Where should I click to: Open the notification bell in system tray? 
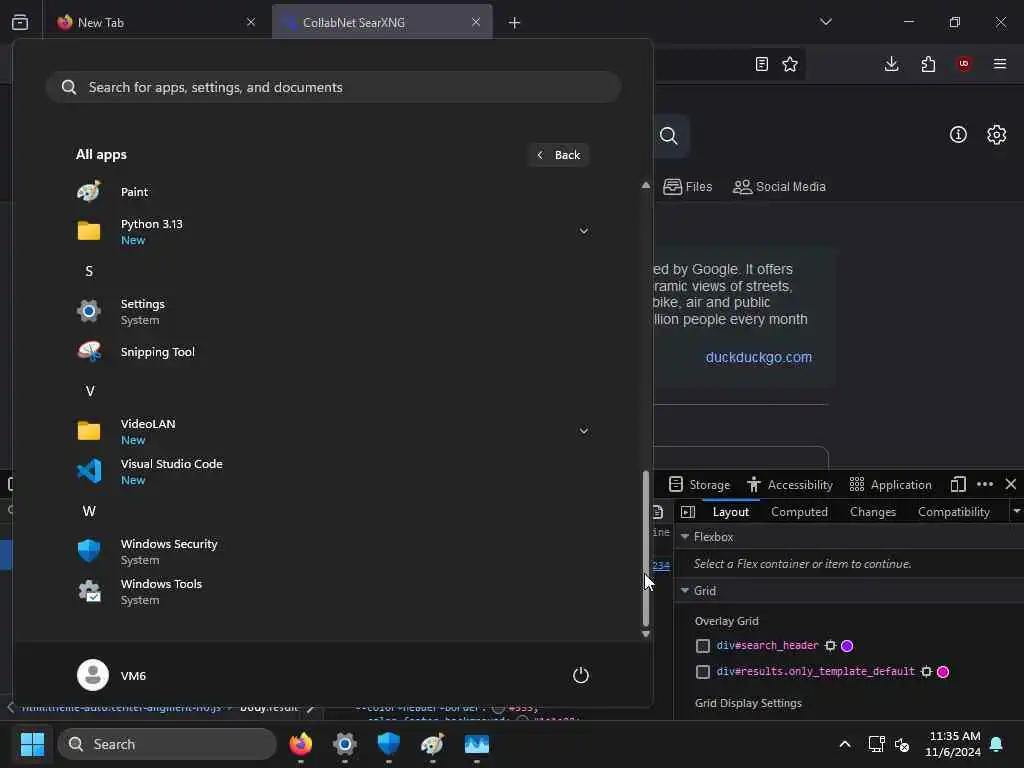[x=996, y=744]
